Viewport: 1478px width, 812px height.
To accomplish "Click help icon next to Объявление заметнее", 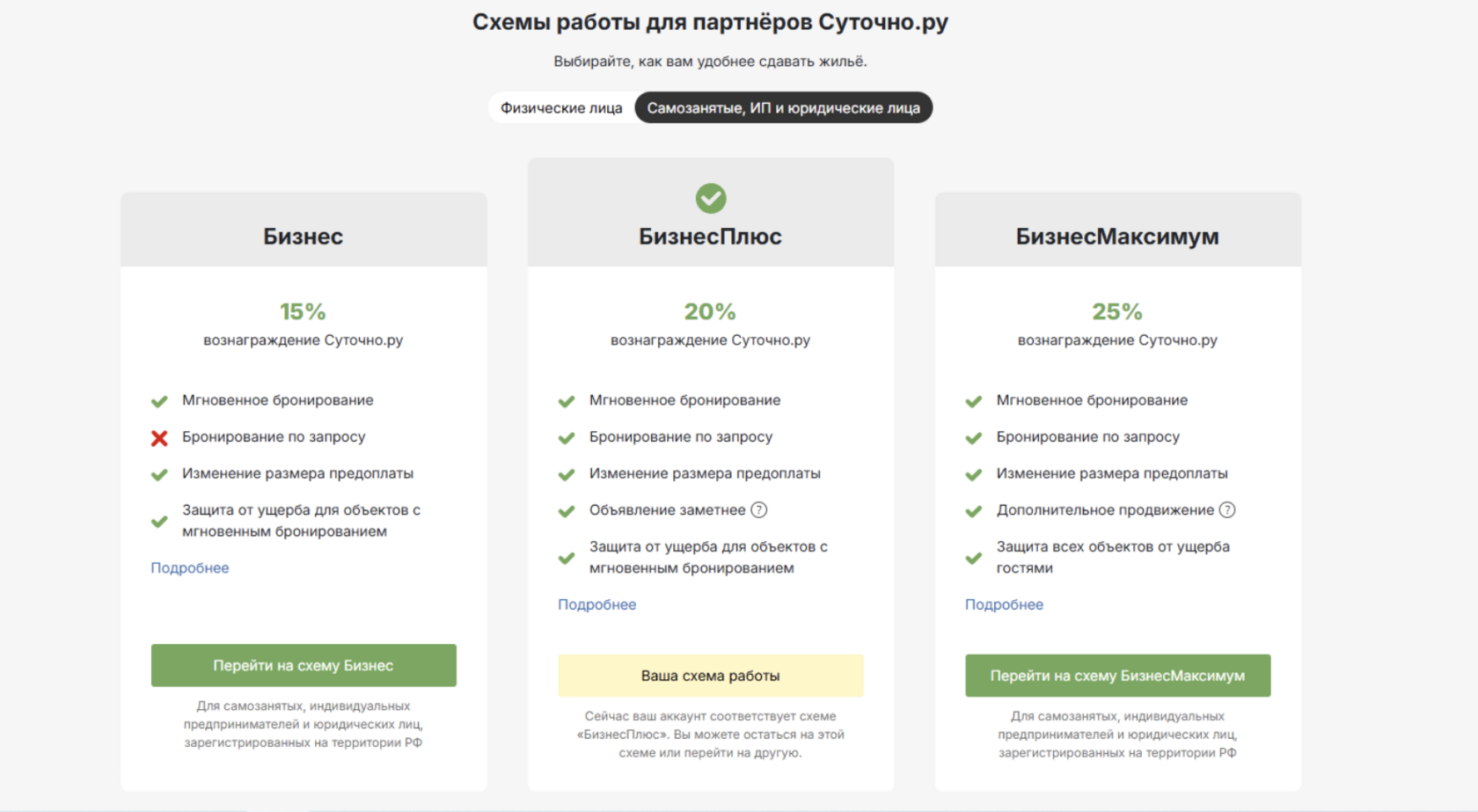I will [x=759, y=510].
